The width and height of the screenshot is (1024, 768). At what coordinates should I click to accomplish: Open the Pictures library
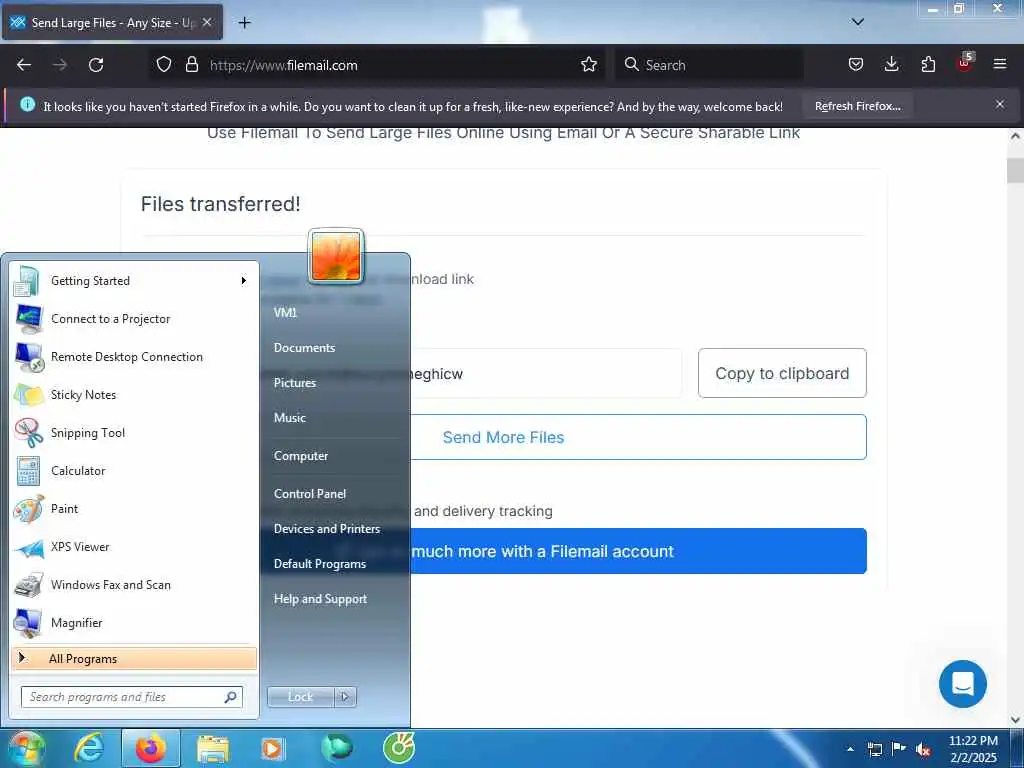295,383
